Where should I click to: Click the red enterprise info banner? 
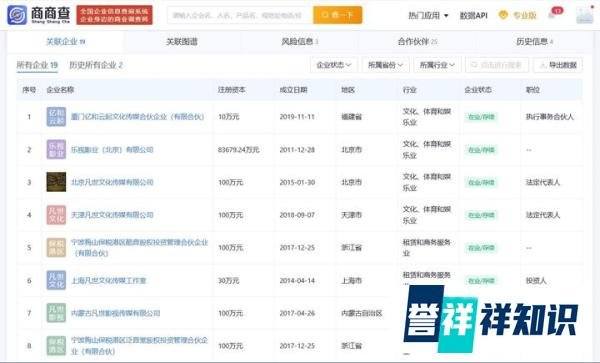coord(114,15)
